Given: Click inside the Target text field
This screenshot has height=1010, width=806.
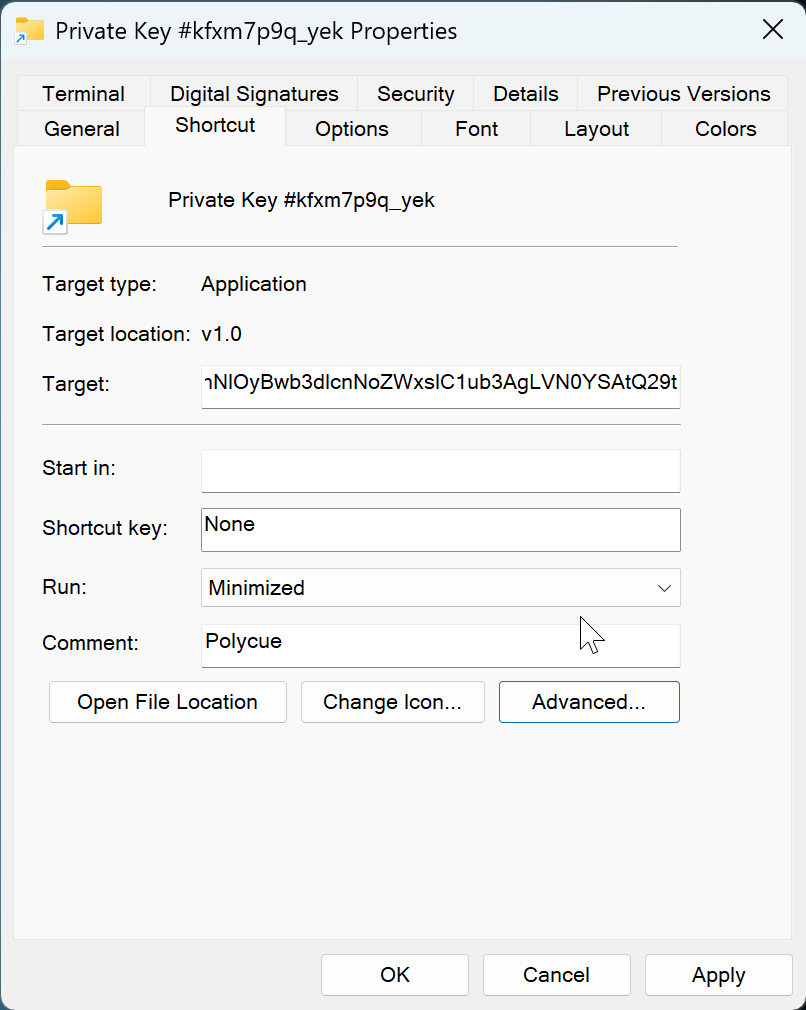Looking at the screenshot, I should click(x=440, y=383).
